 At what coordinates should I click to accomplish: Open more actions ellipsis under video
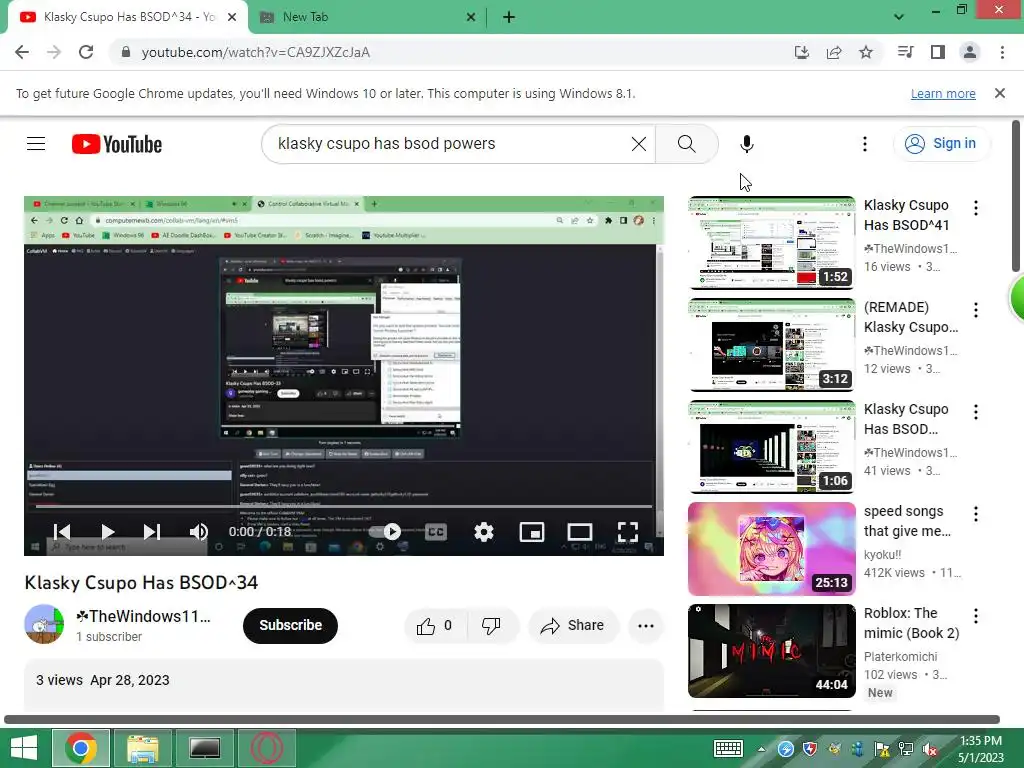[646, 626]
